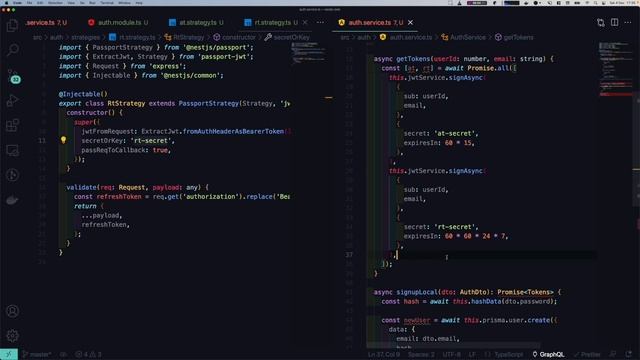Open the File menu in macOS menu bar

coord(29,3)
